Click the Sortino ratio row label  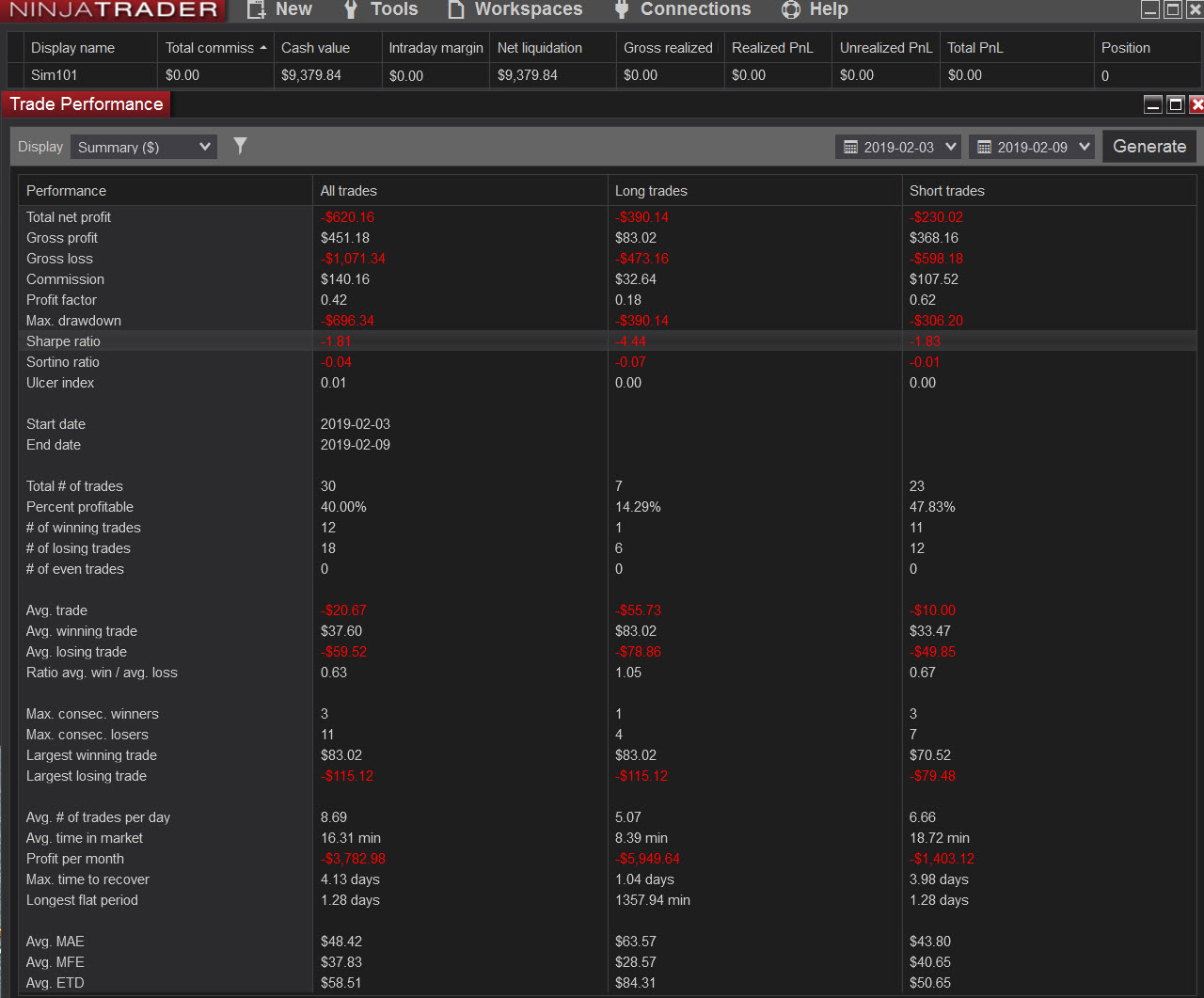tap(63, 362)
